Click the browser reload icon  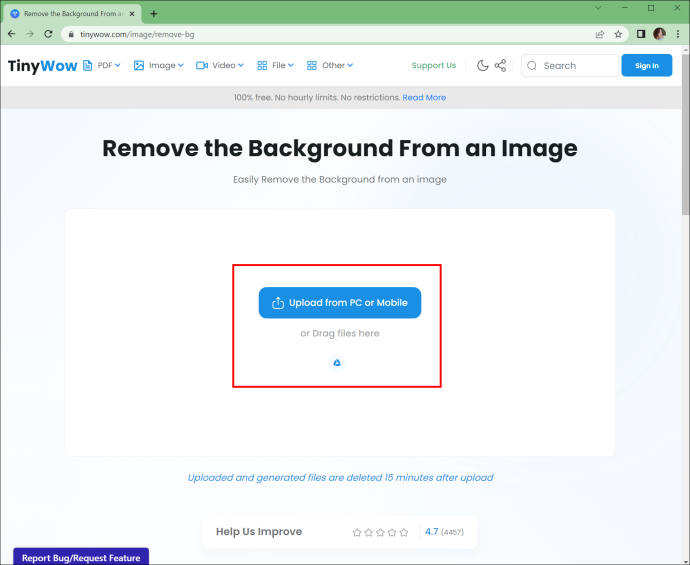tap(48, 34)
